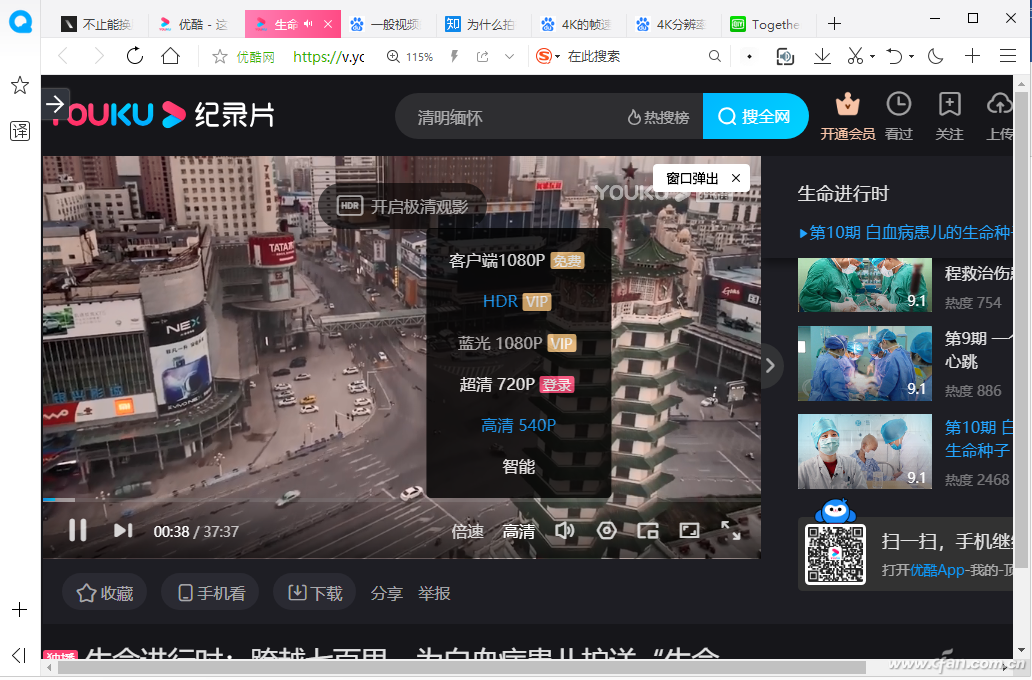Open the 115% zoom level control
Image resolution: width=1032 pixels, height=680 pixels.
(x=409, y=57)
